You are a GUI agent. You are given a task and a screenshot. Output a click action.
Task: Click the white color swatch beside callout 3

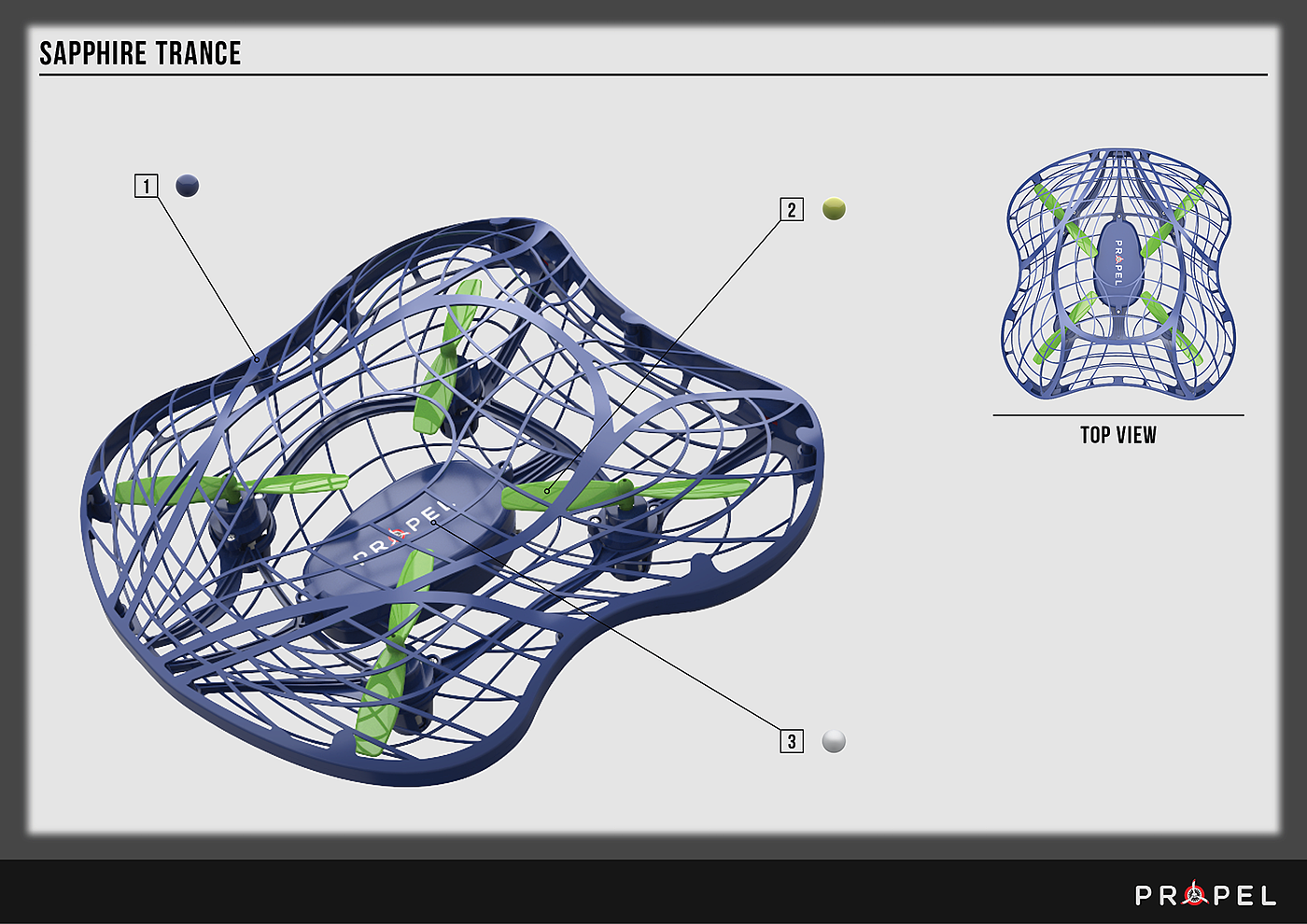(x=834, y=741)
